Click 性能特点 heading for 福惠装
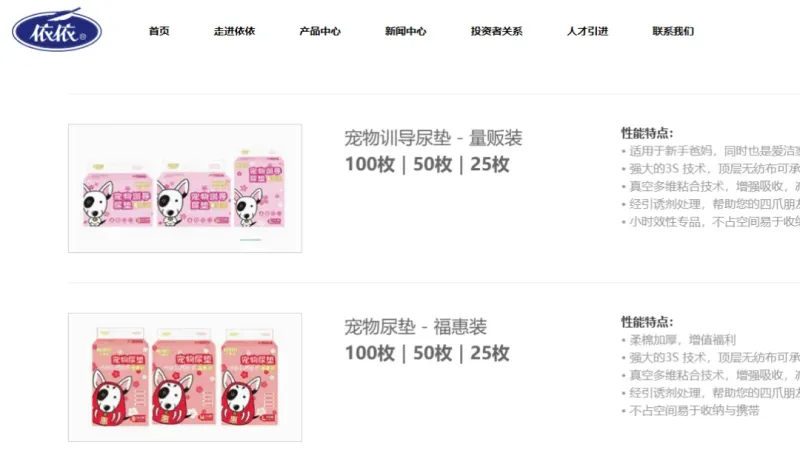This screenshot has width=800, height=464. coord(647,322)
